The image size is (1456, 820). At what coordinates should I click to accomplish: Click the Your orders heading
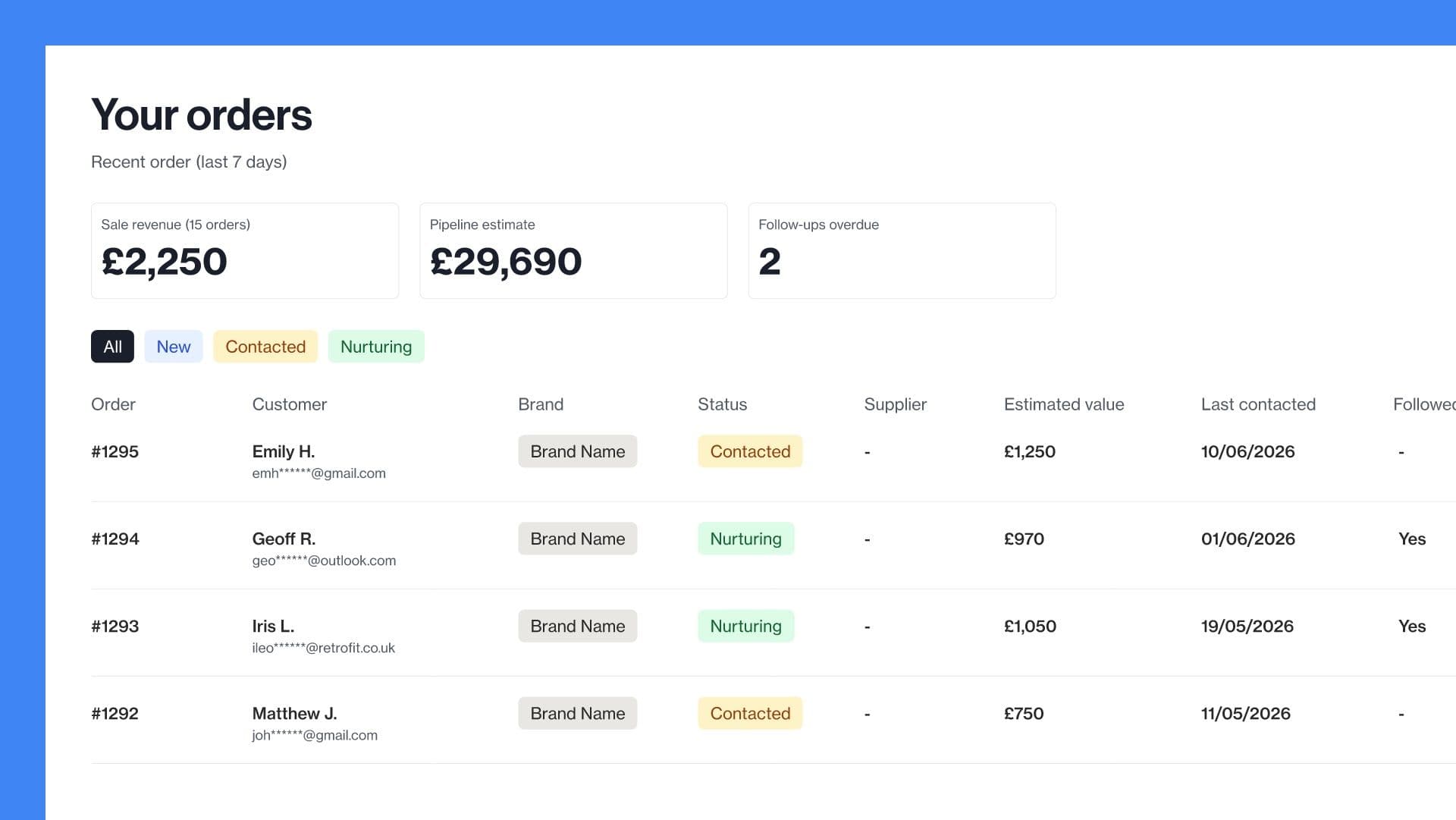pyautogui.click(x=202, y=115)
